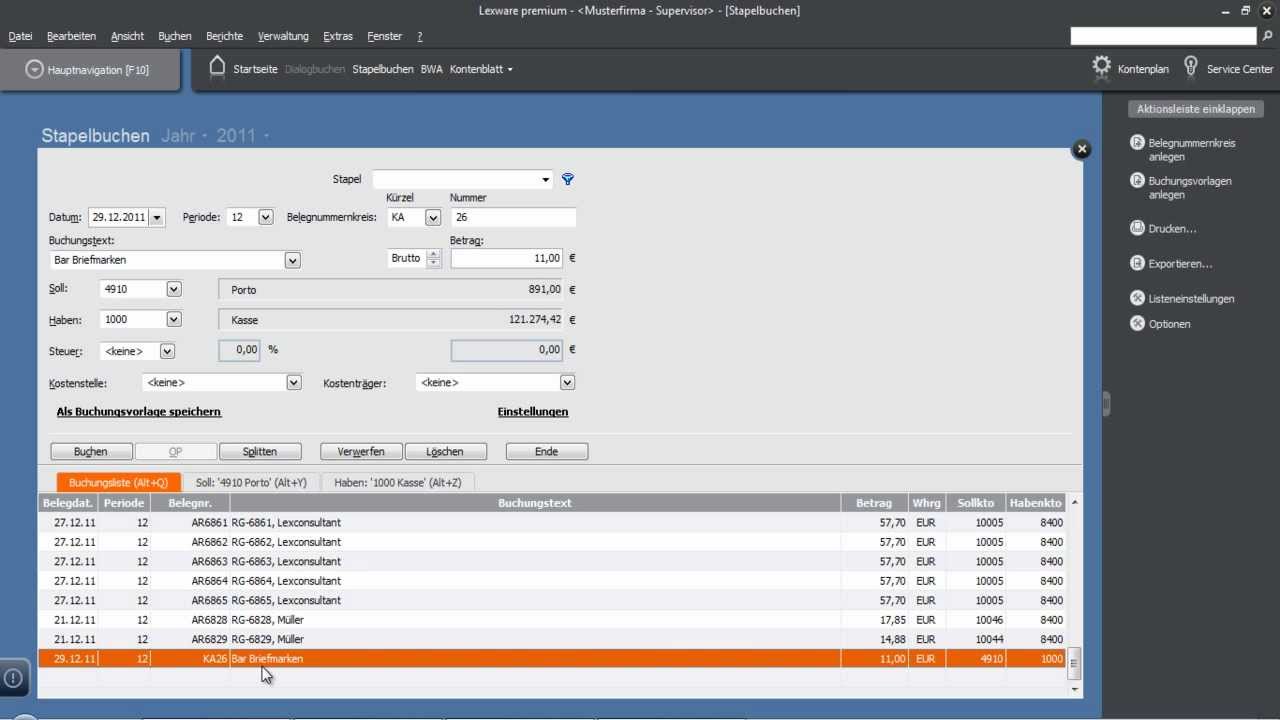Click the Buchungsvorlagen anlegen icon
This screenshot has height=720, width=1280.
tap(1137, 181)
